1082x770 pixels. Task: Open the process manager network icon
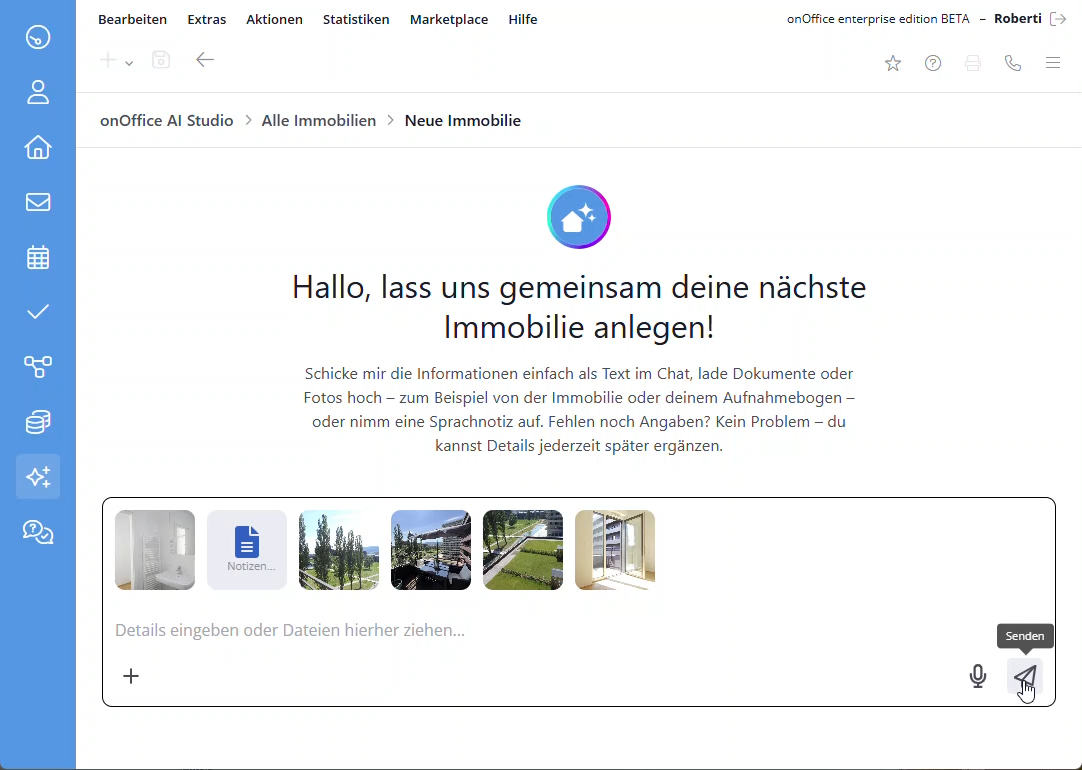pyautogui.click(x=37, y=367)
